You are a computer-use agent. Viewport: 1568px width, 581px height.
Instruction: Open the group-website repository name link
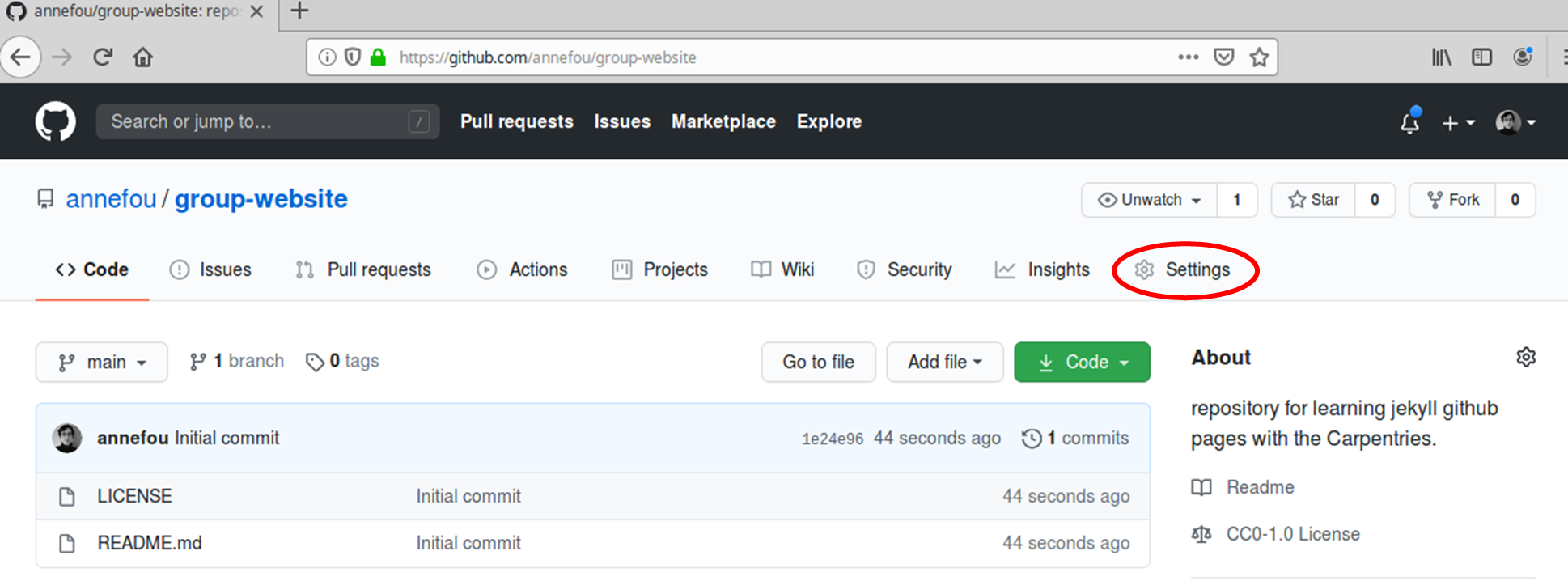coord(261,199)
